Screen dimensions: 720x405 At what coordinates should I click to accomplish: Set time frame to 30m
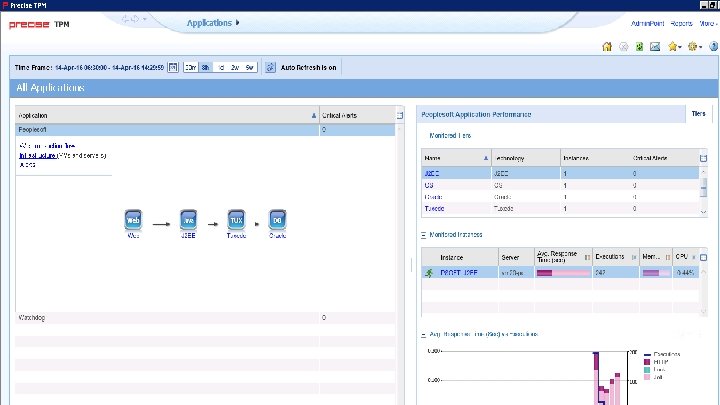coord(191,68)
